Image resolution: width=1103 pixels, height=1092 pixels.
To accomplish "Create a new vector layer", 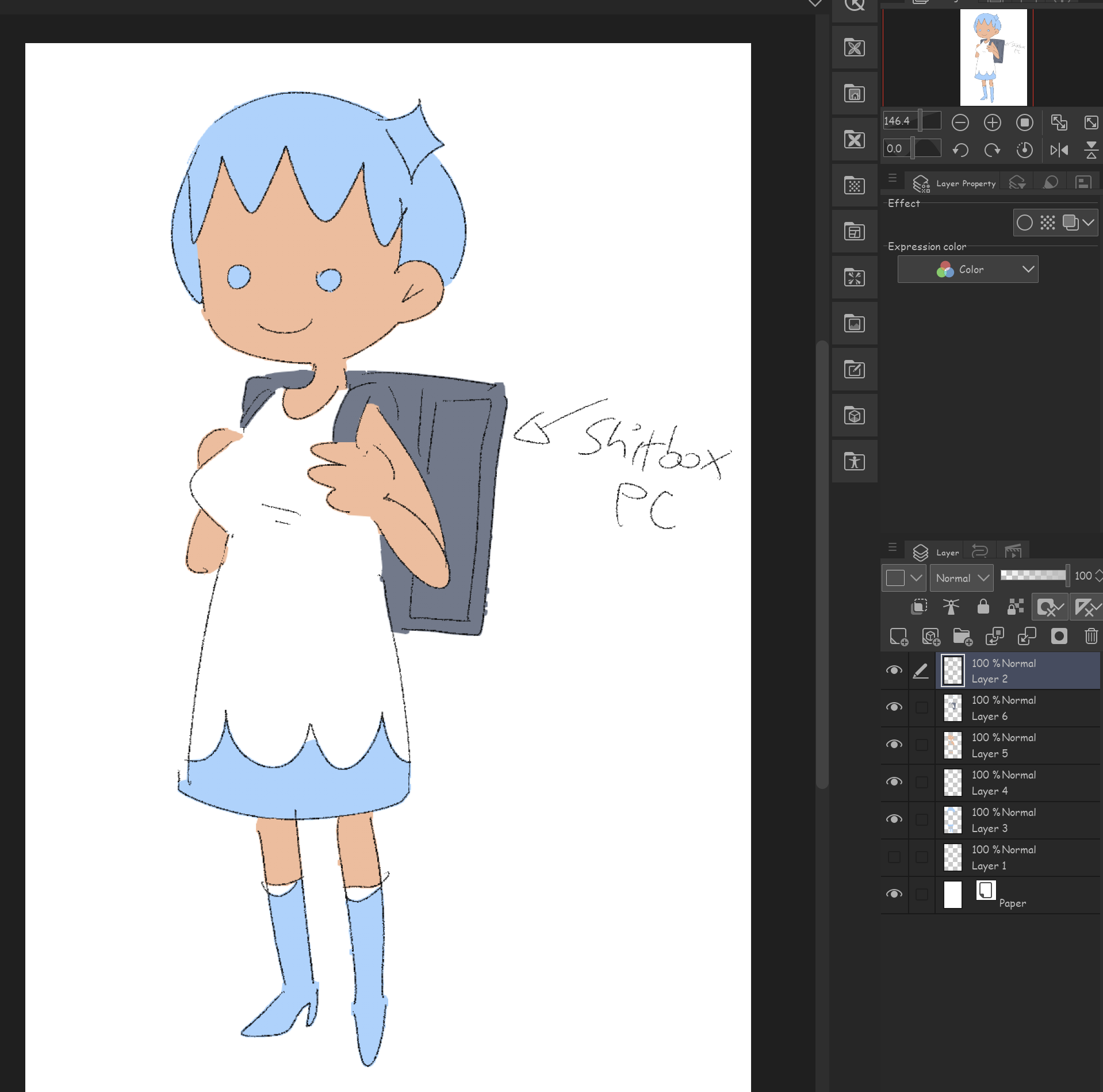I will 930,637.
